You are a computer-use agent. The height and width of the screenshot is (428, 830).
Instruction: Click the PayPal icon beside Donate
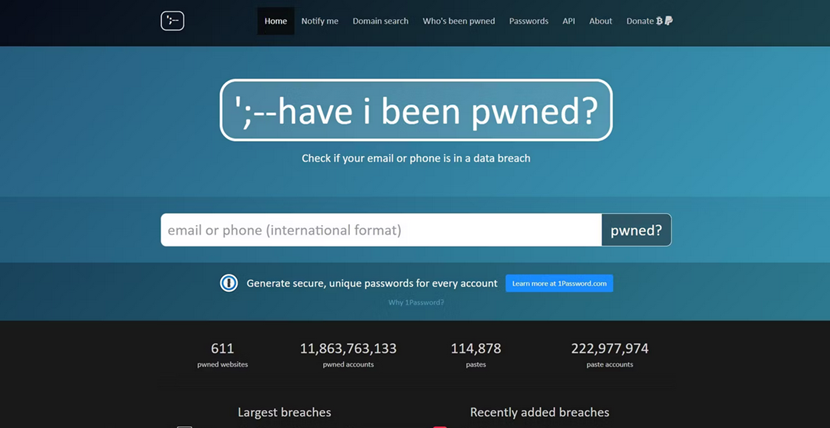tap(669, 21)
